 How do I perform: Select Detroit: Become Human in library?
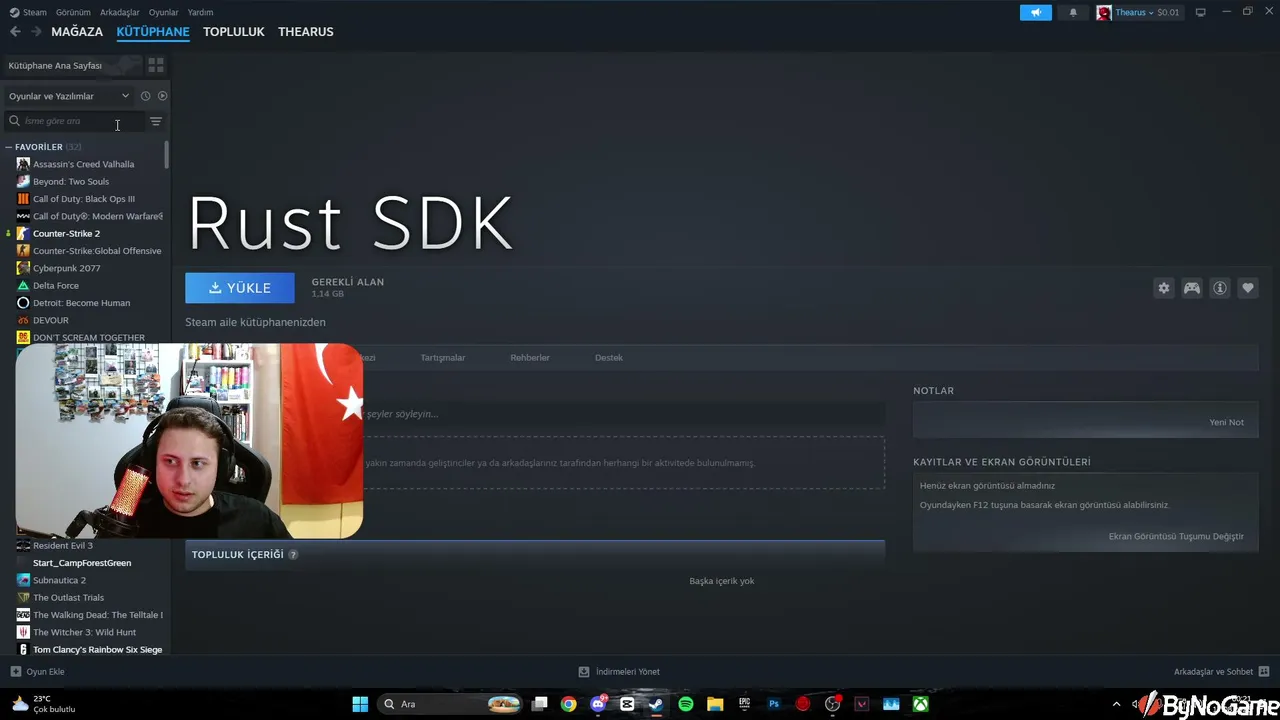81,303
